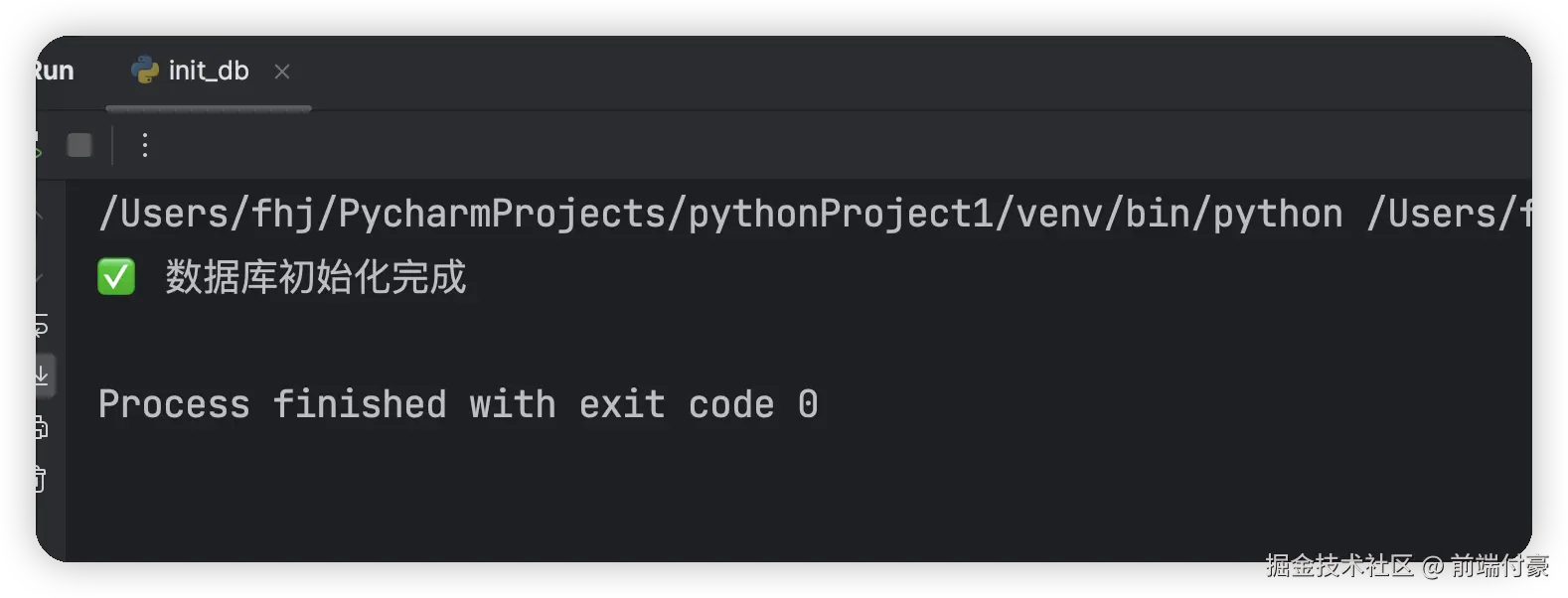Click the Run tool window title
Screen dimensions: 1568x598
[x=55, y=71]
